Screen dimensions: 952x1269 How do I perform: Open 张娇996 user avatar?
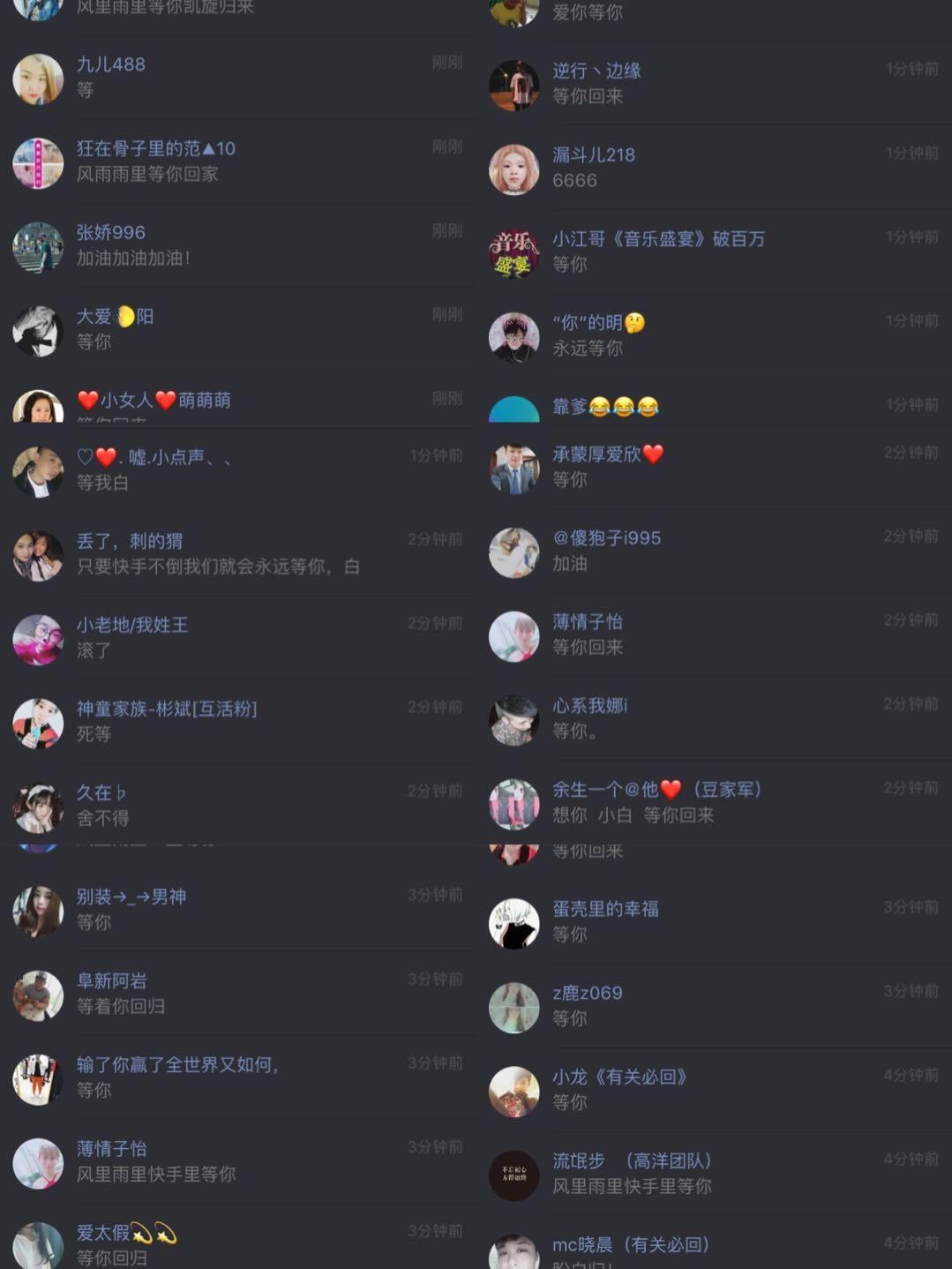click(x=38, y=247)
